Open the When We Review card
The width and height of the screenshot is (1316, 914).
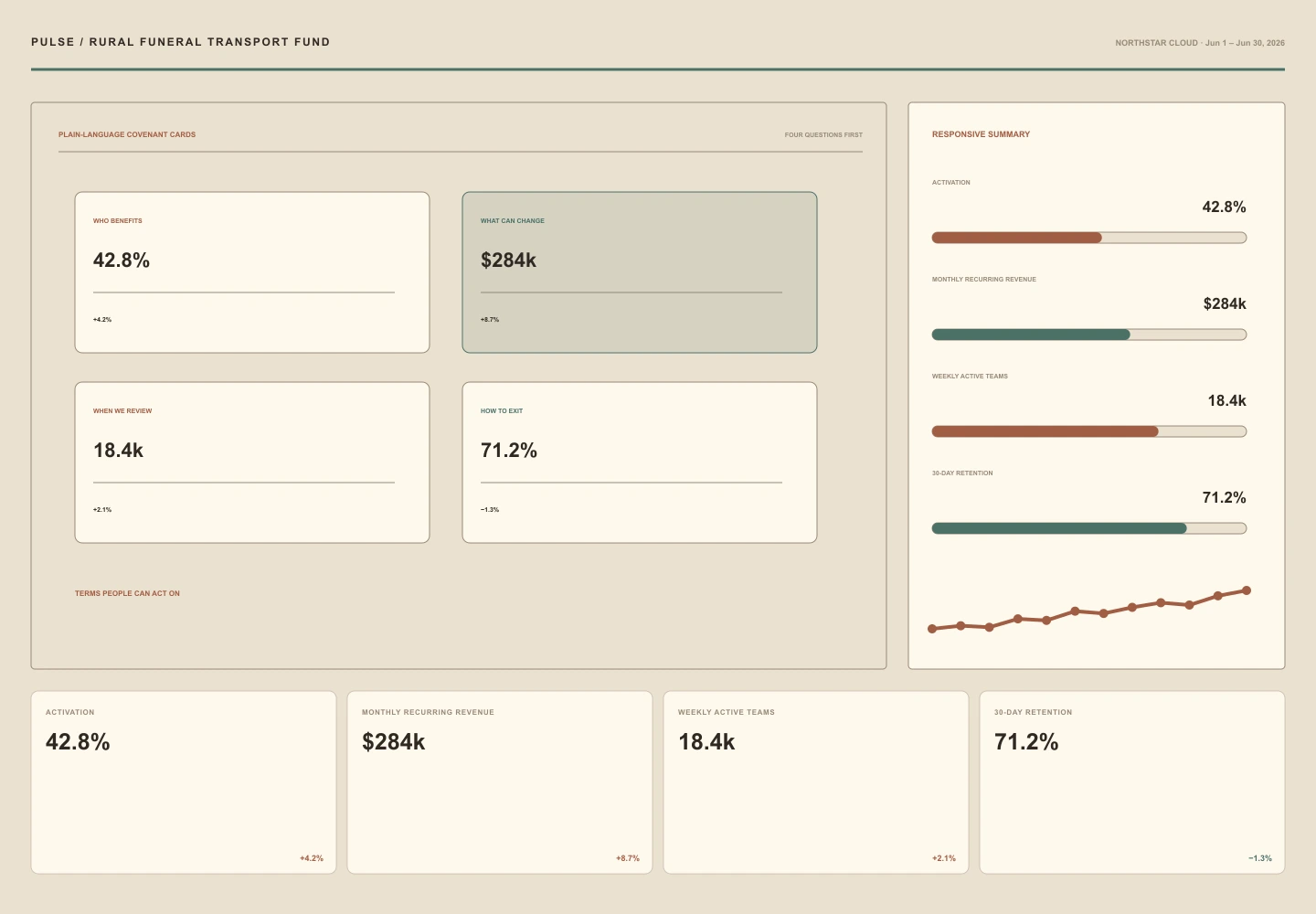(252, 462)
